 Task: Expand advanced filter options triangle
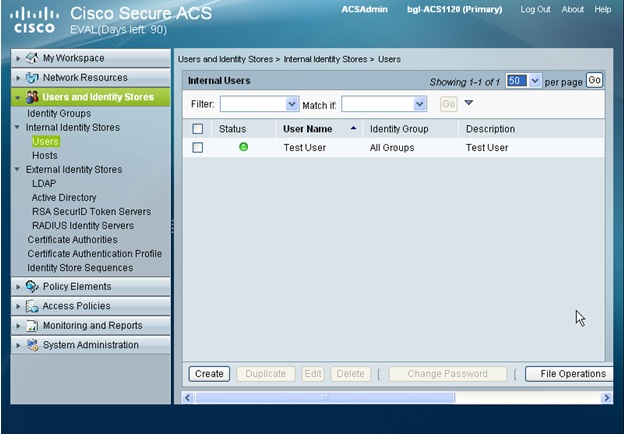tap(469, 103)
